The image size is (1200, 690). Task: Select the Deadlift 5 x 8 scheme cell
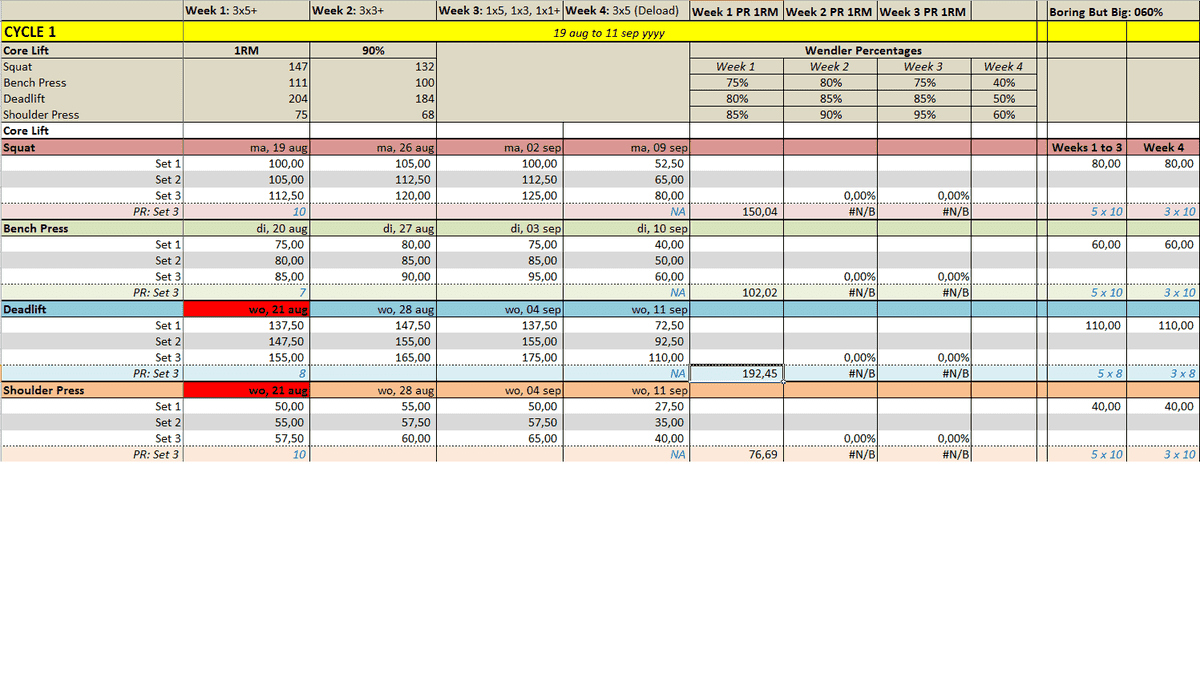[x=1087, y=374]
